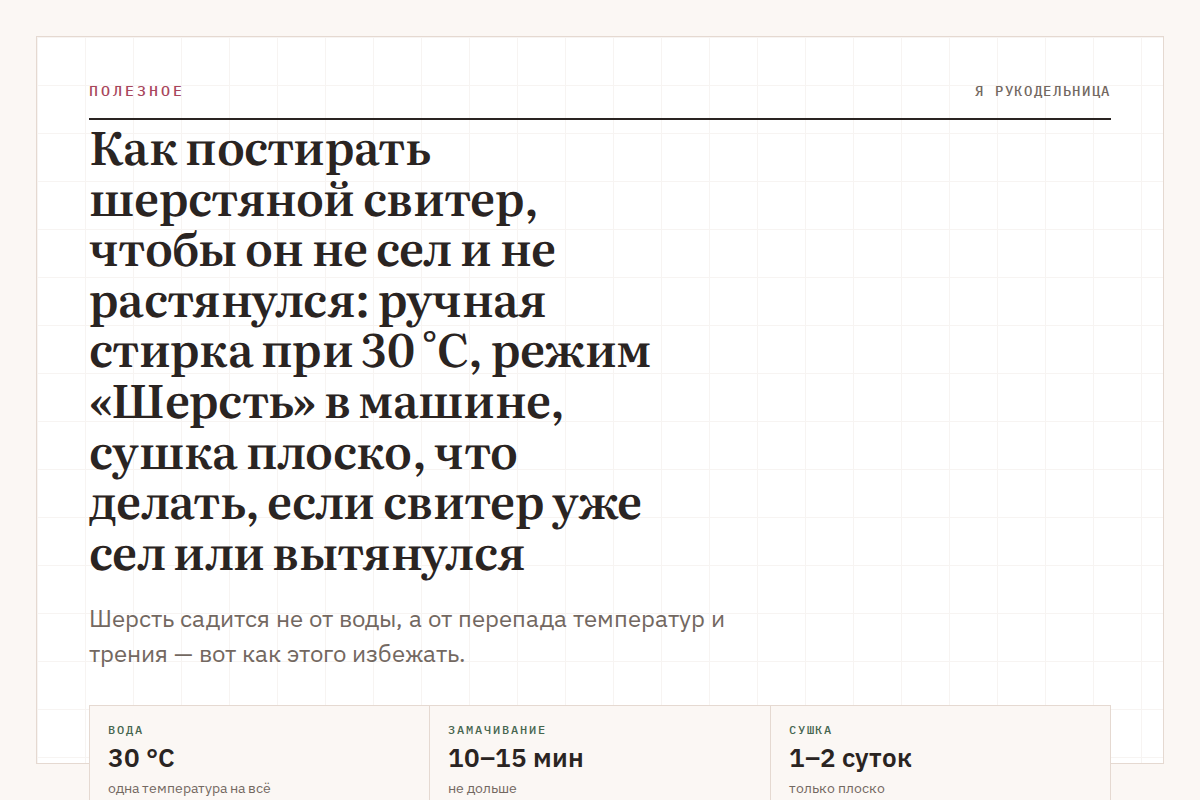The image size is (1200, 800).
Task: Click 'одна температура на всё' note
Action: 189,789
